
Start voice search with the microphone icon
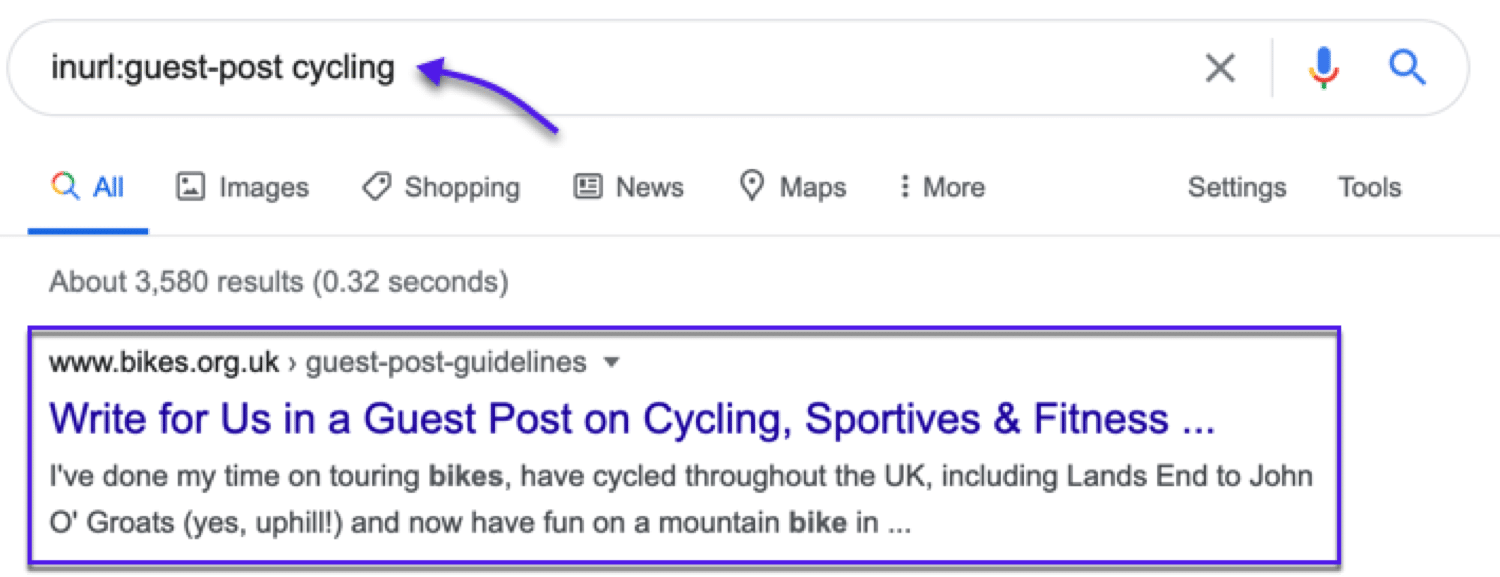pyautogui.click(x=1323, y=68)
